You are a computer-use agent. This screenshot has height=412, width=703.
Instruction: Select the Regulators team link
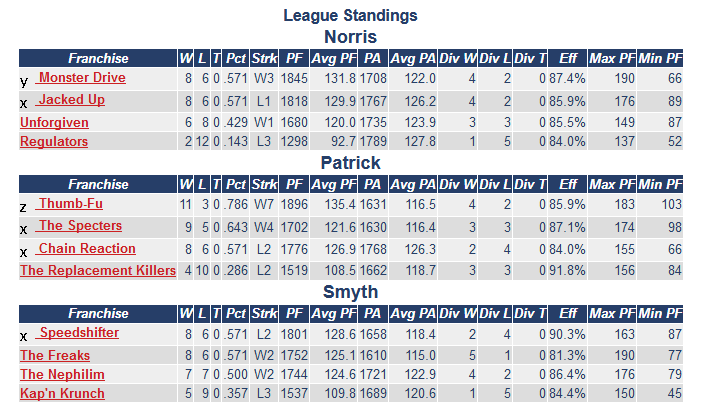point(54,142)
